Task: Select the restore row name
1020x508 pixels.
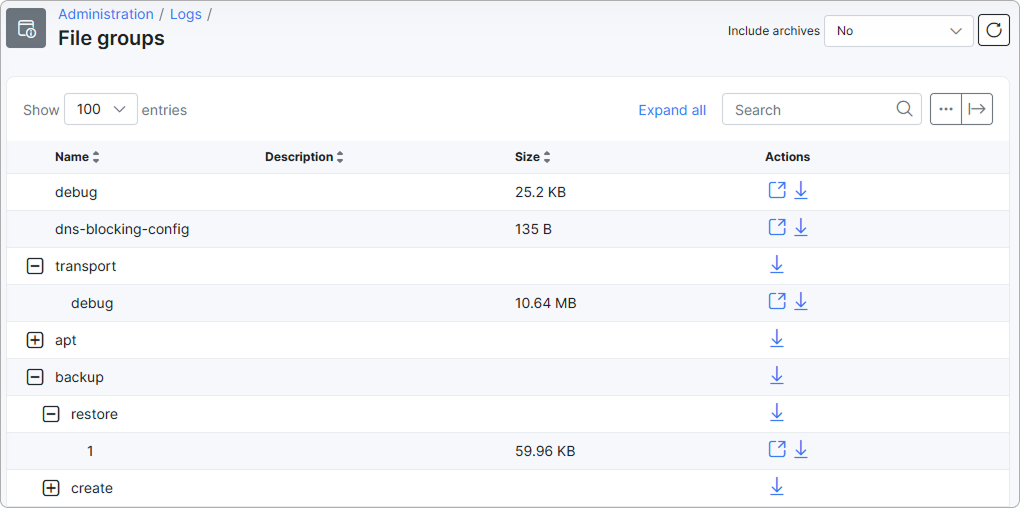Action: click(94, 414)
